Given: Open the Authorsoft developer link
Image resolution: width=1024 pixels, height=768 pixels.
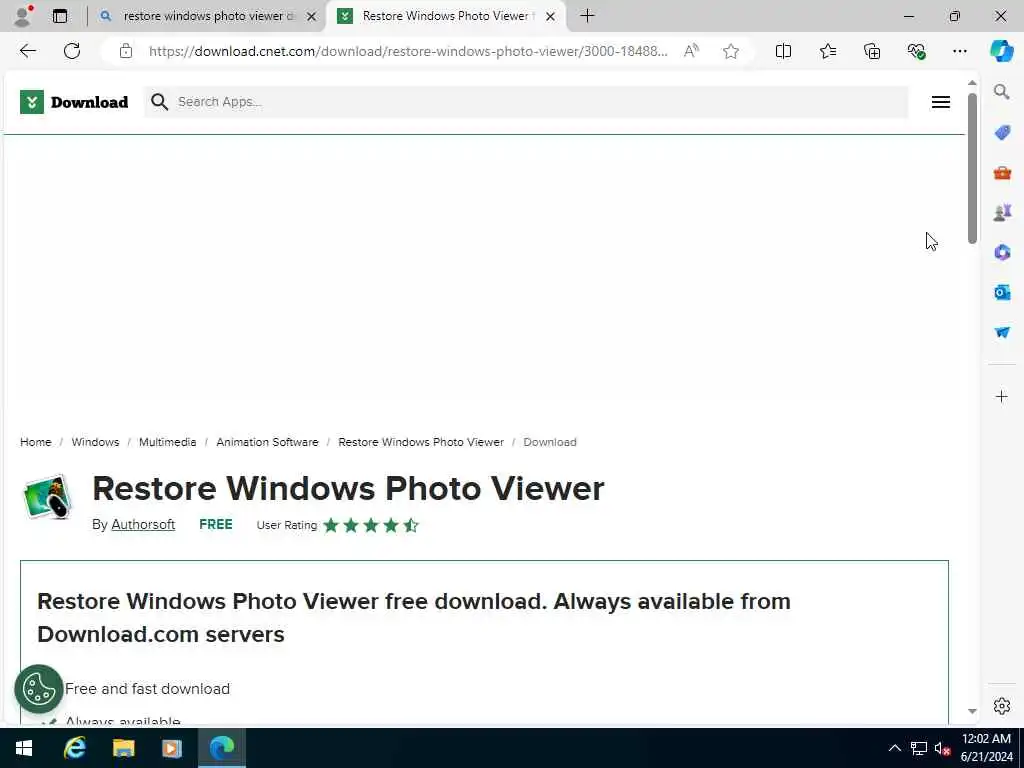Looking at the screenshot, I should [143, 524].
